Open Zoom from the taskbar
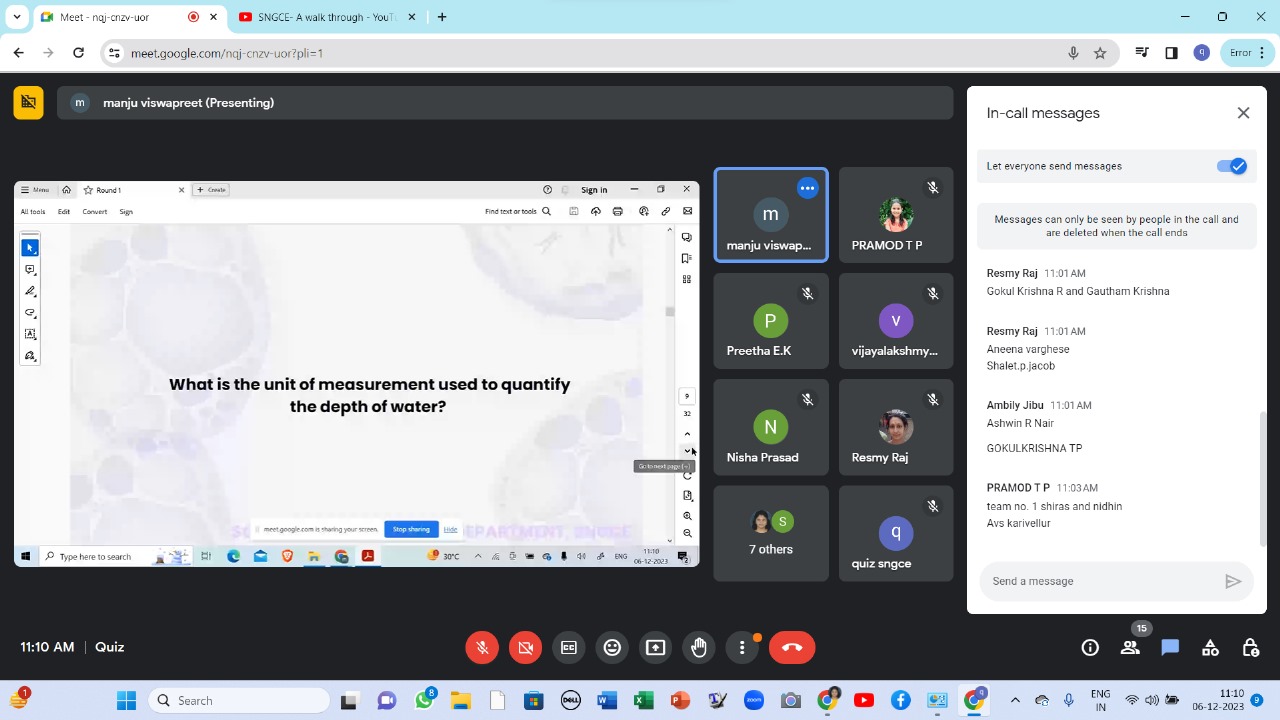The image size is (1280, 720). pos(754,701)
